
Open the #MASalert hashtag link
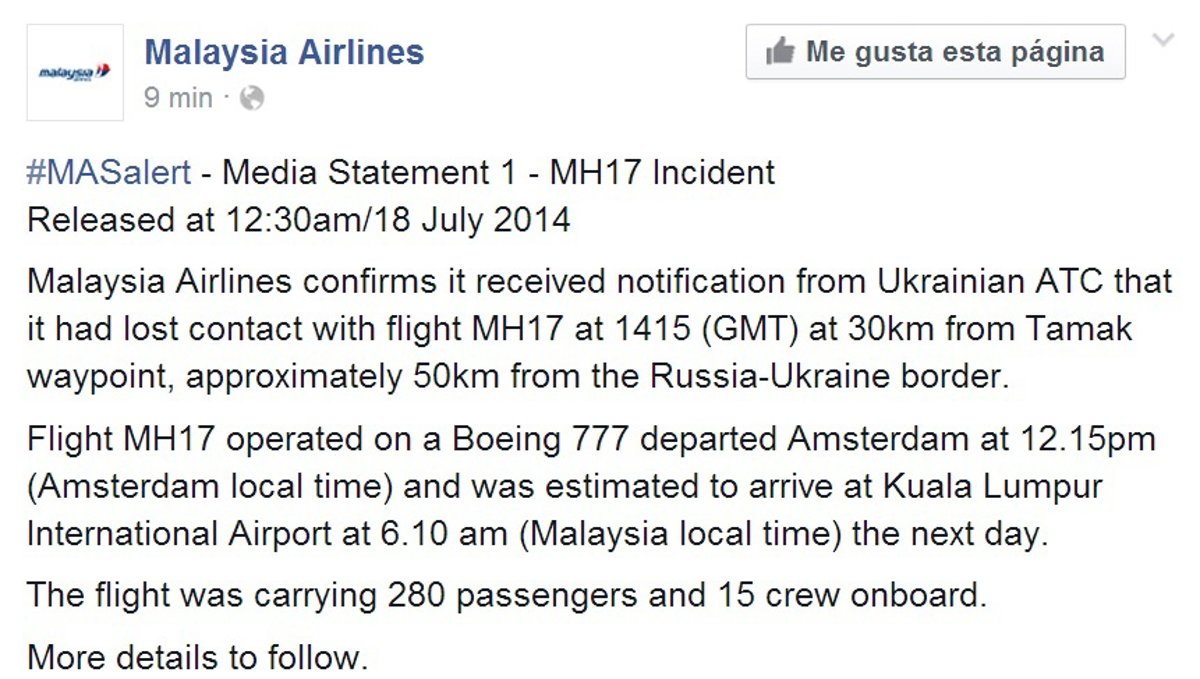coord(109,172)
